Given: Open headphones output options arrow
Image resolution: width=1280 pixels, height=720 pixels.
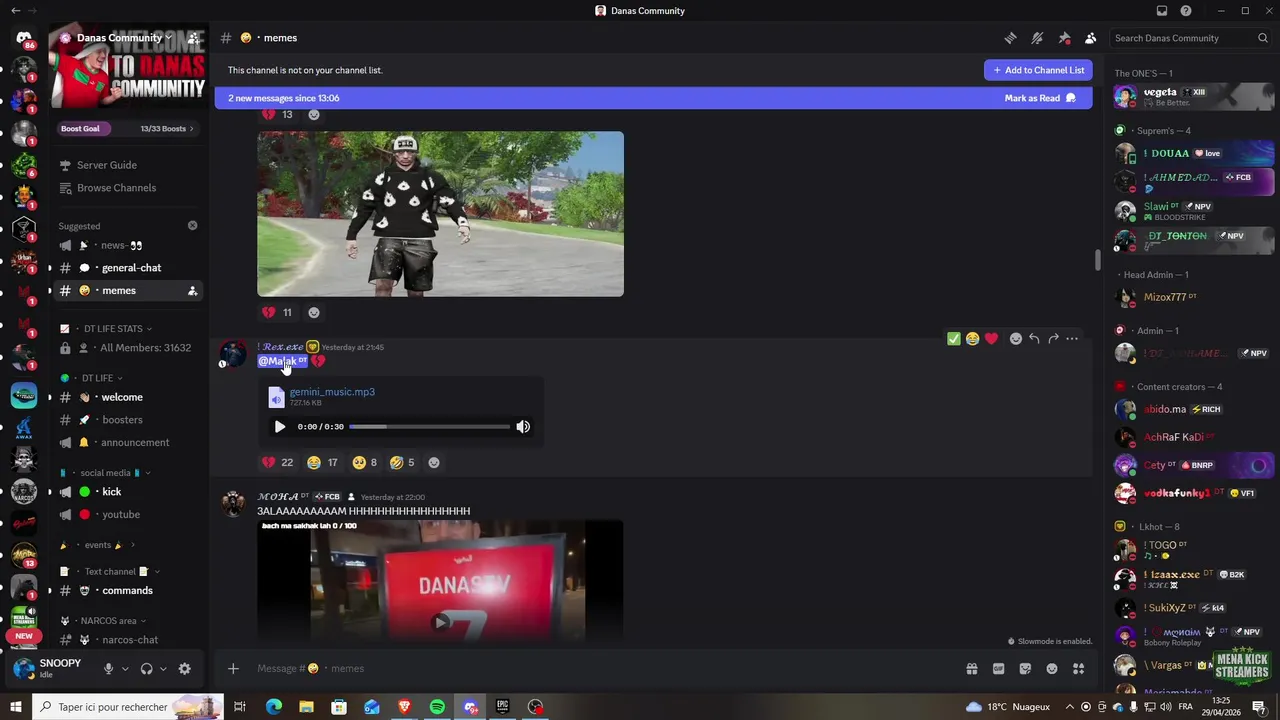Looking at the screenshot, I should [x=163, y=669].
